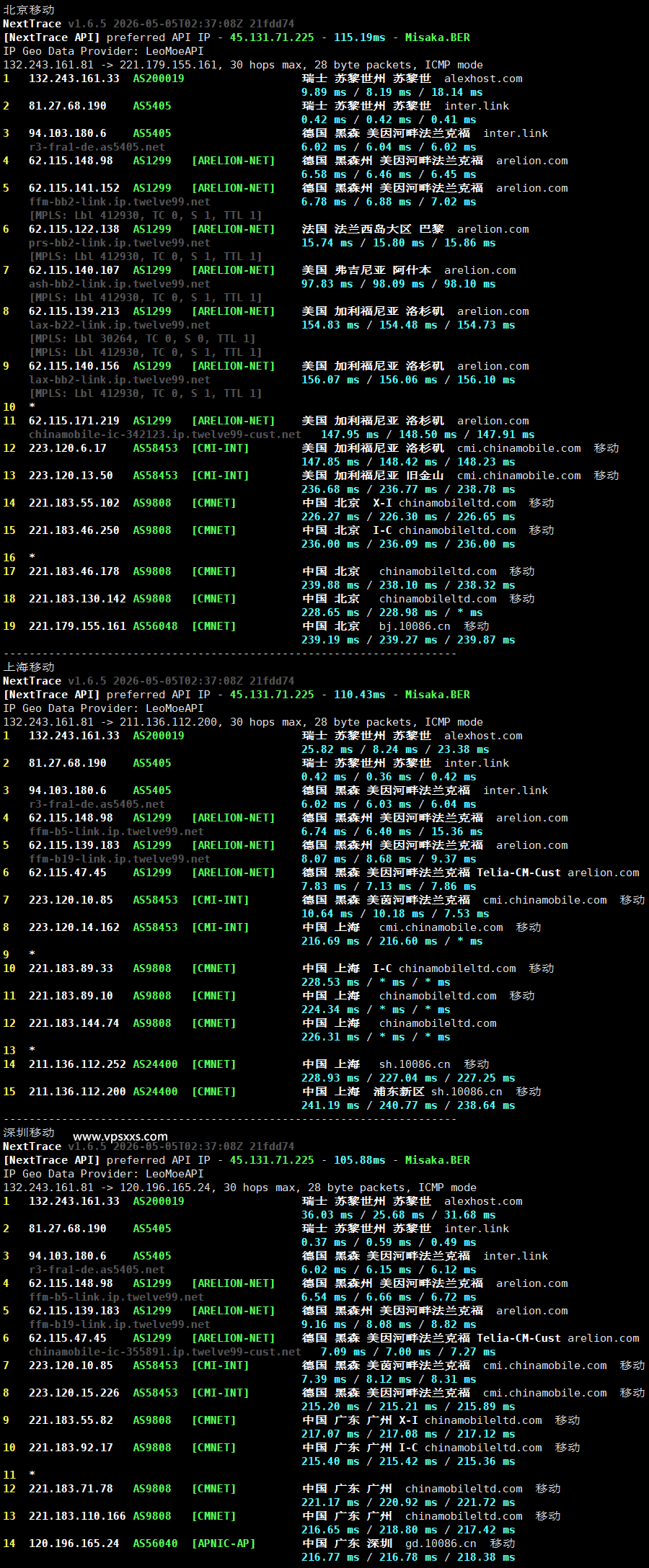Select latency value 215.20 ms
Image resolution: width=649 pixels, height=1568 pixels.
click(x=330, y=1407)
